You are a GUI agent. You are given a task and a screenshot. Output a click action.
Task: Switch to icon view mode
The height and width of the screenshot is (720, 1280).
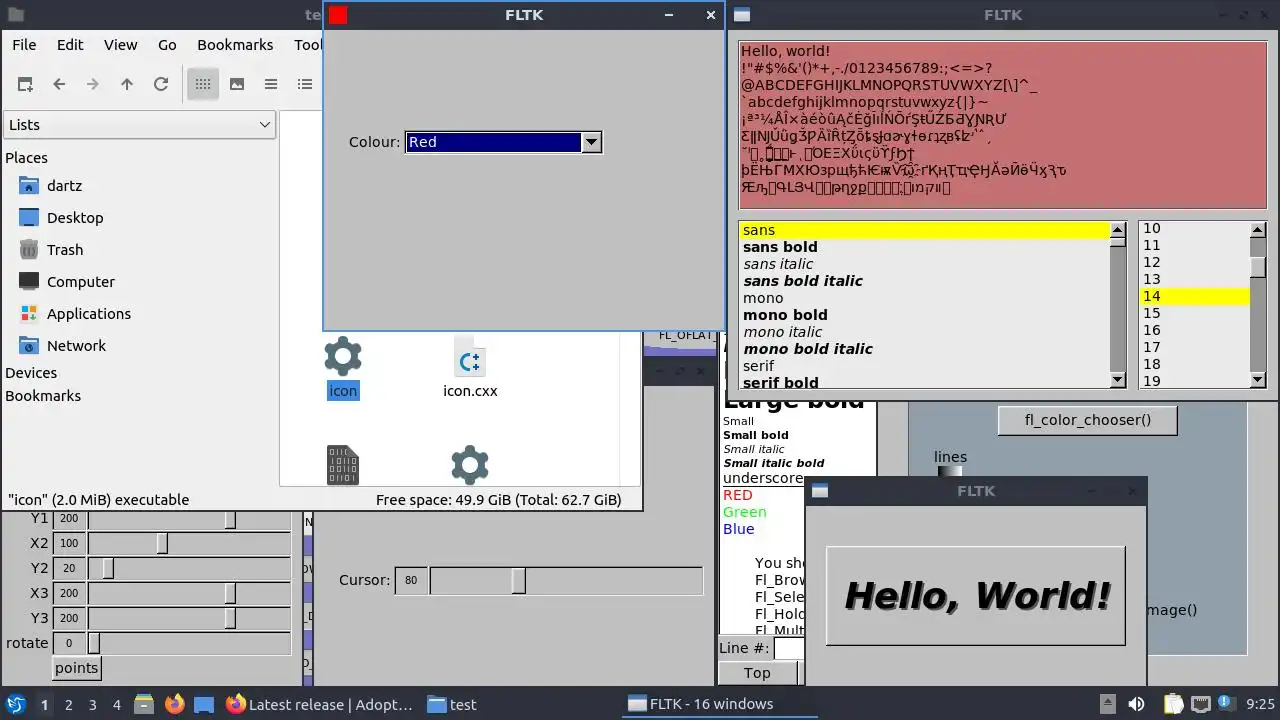203,84
